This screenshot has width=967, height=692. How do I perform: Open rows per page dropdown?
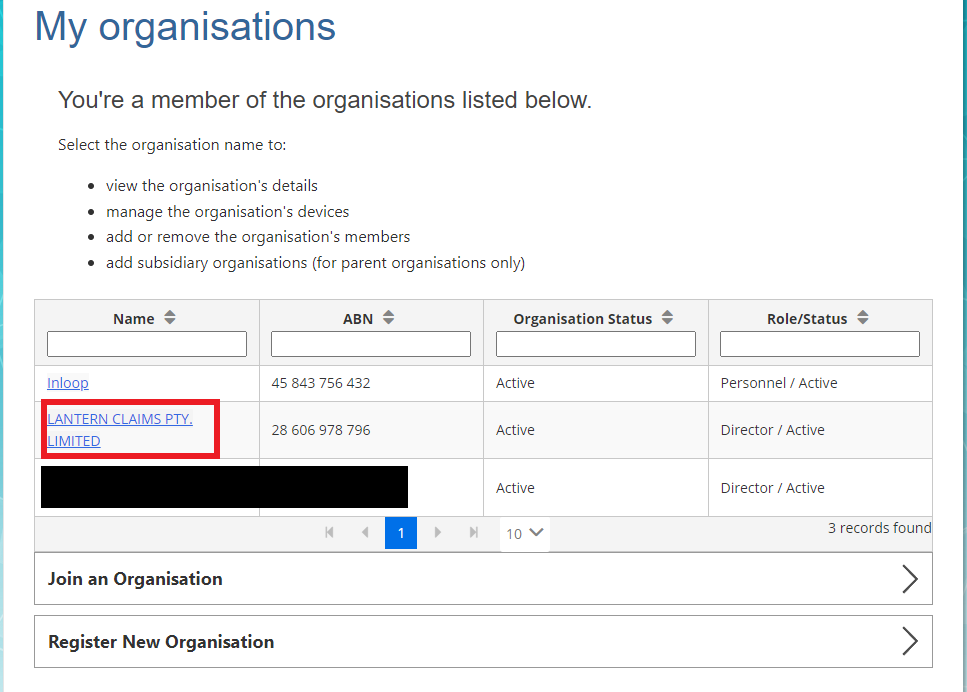[x=524, y=533]
